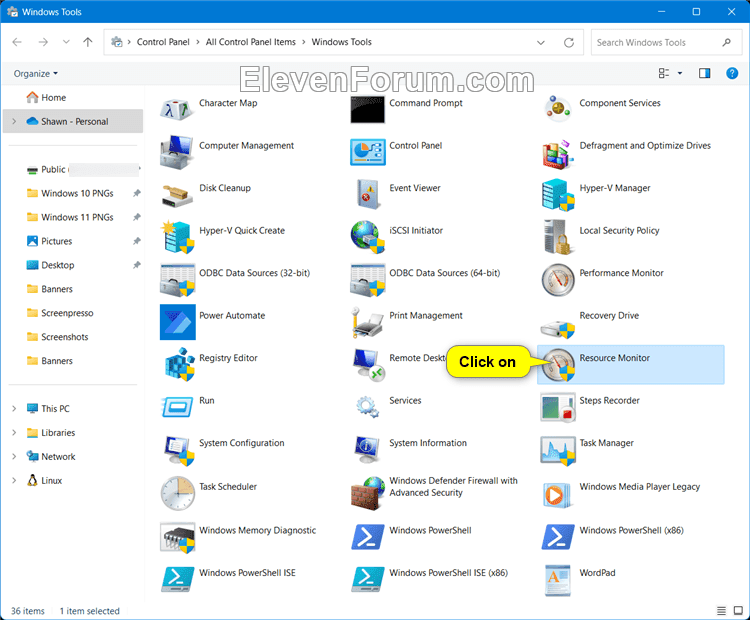The width and height of the screenshot is (750, 620).
Task: Click Control Panel in the breadcrumb
Action: click(x=163, y=42)
